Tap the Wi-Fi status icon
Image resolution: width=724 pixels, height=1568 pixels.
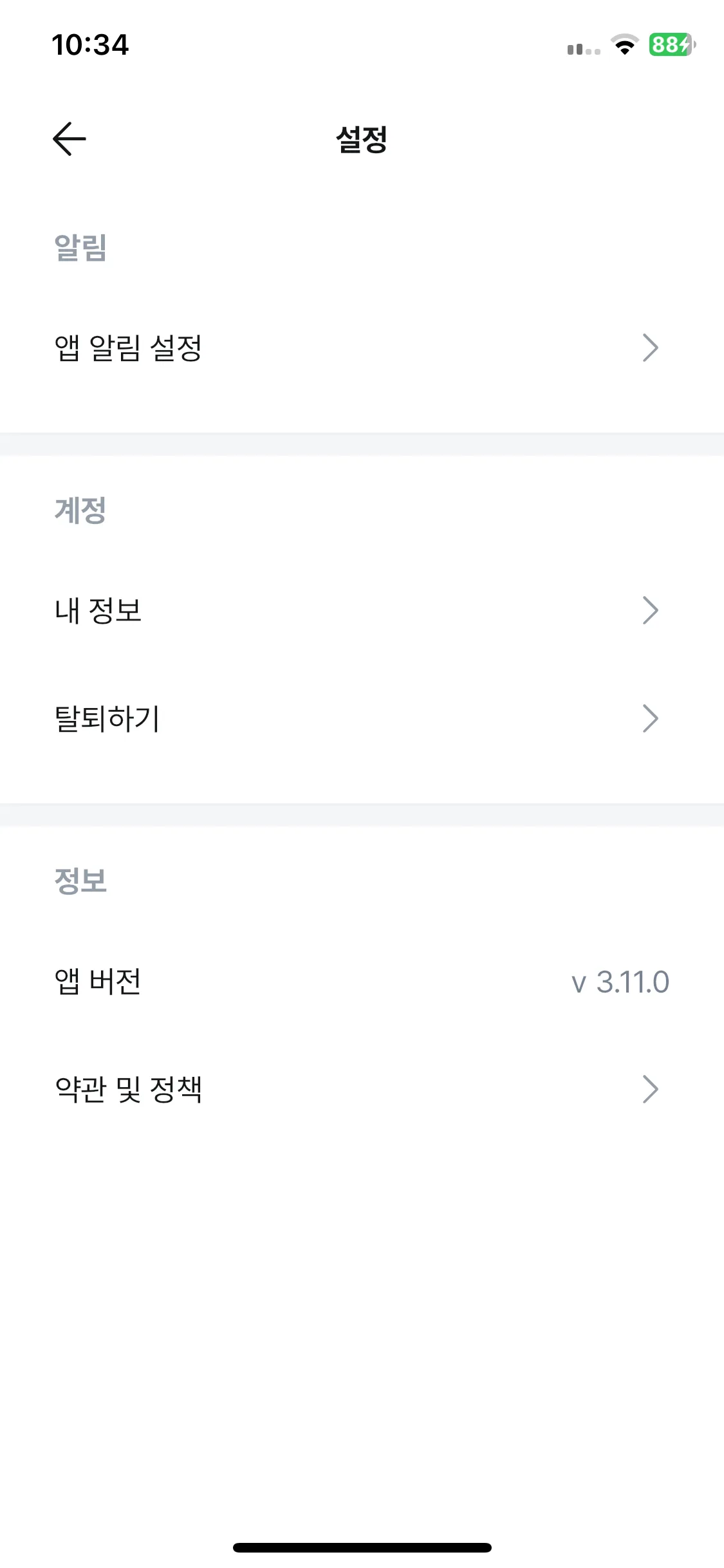pos(624,44)
